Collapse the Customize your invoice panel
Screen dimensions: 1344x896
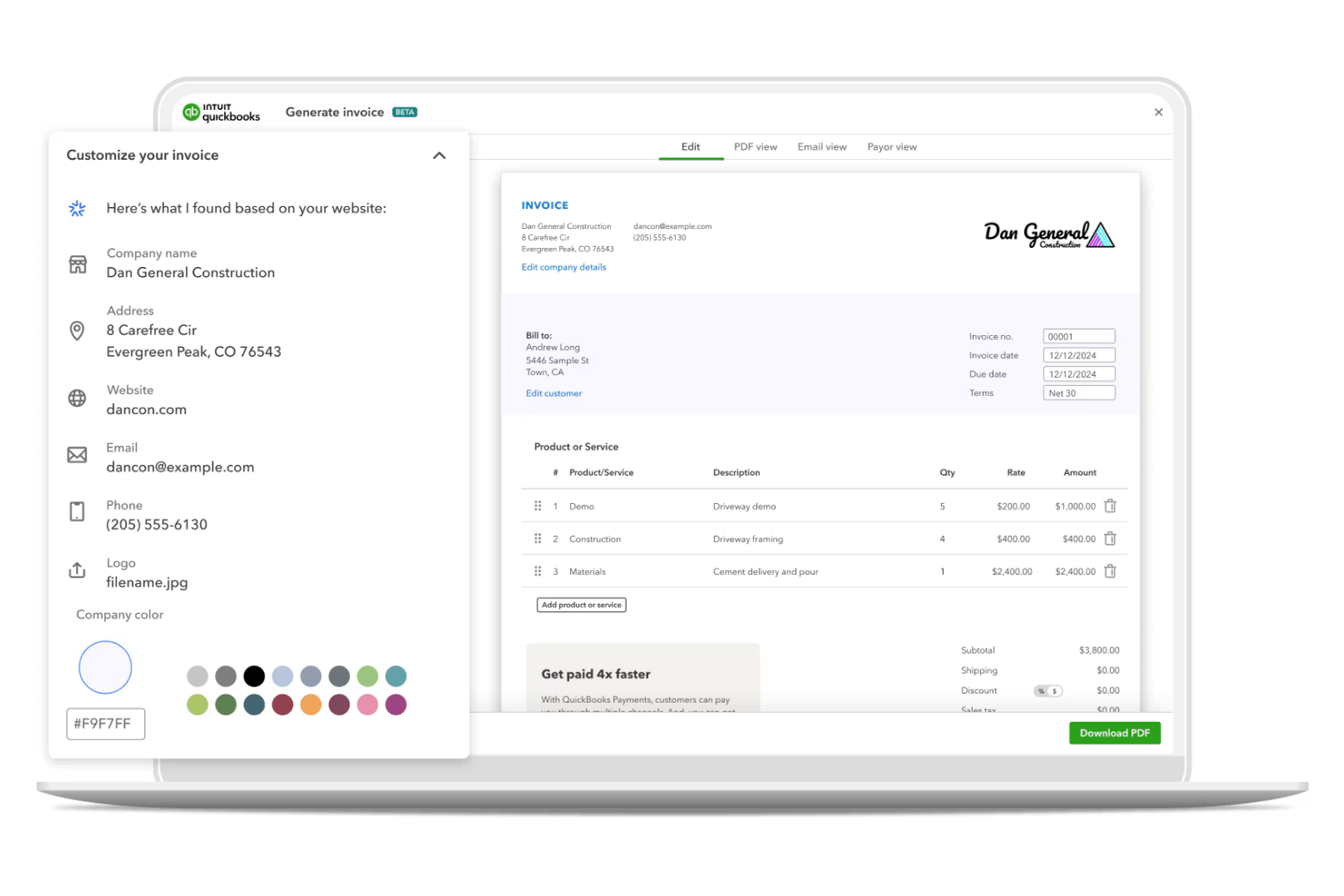point(440,155)
